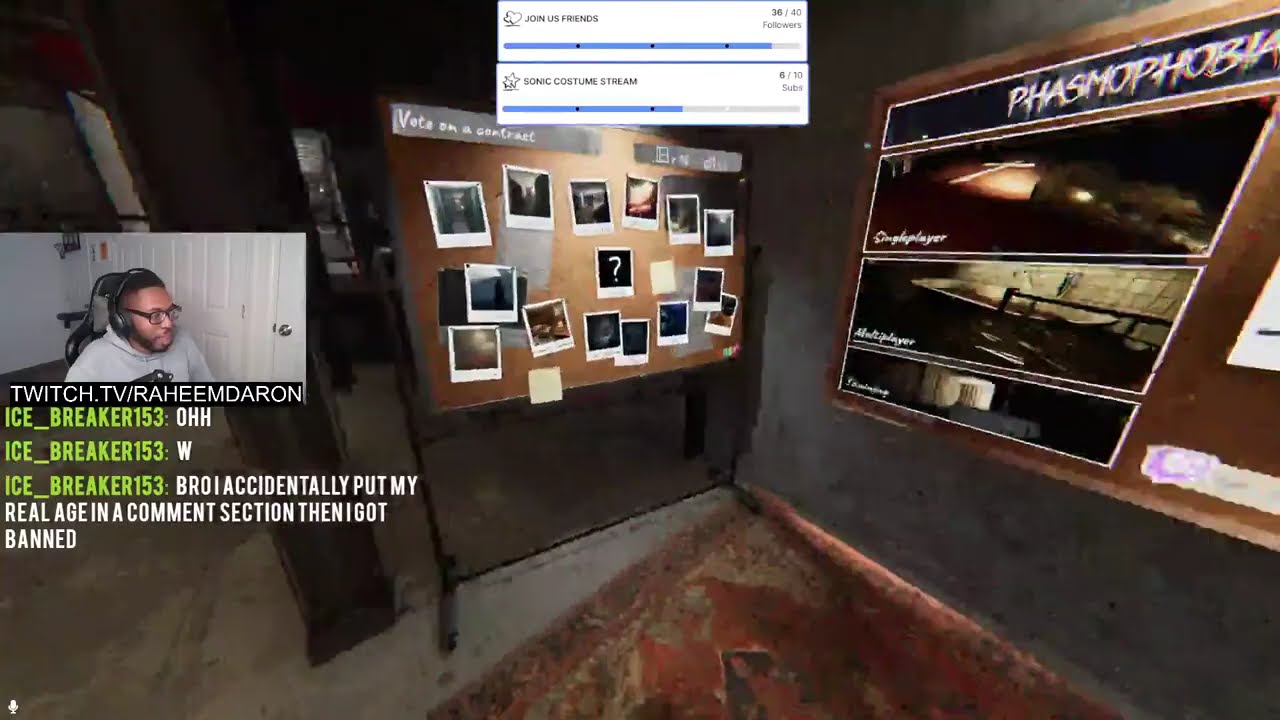This screenshot has height=720, width=1280.
Task: Click the "6 / 10" subs count
Action: [x=790, y=75]
